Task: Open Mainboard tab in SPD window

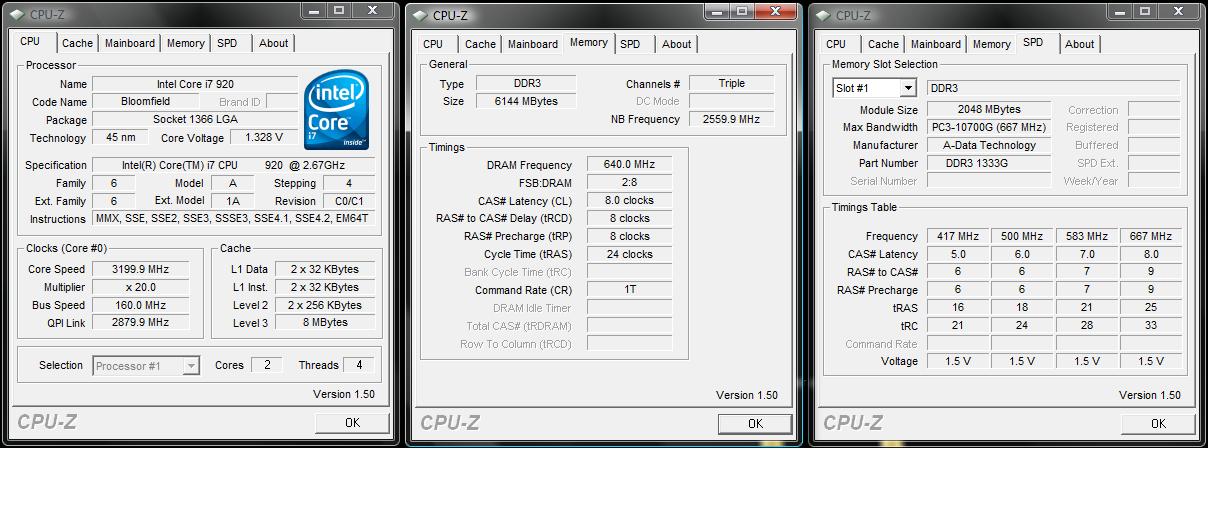Action: coord(936,44)
